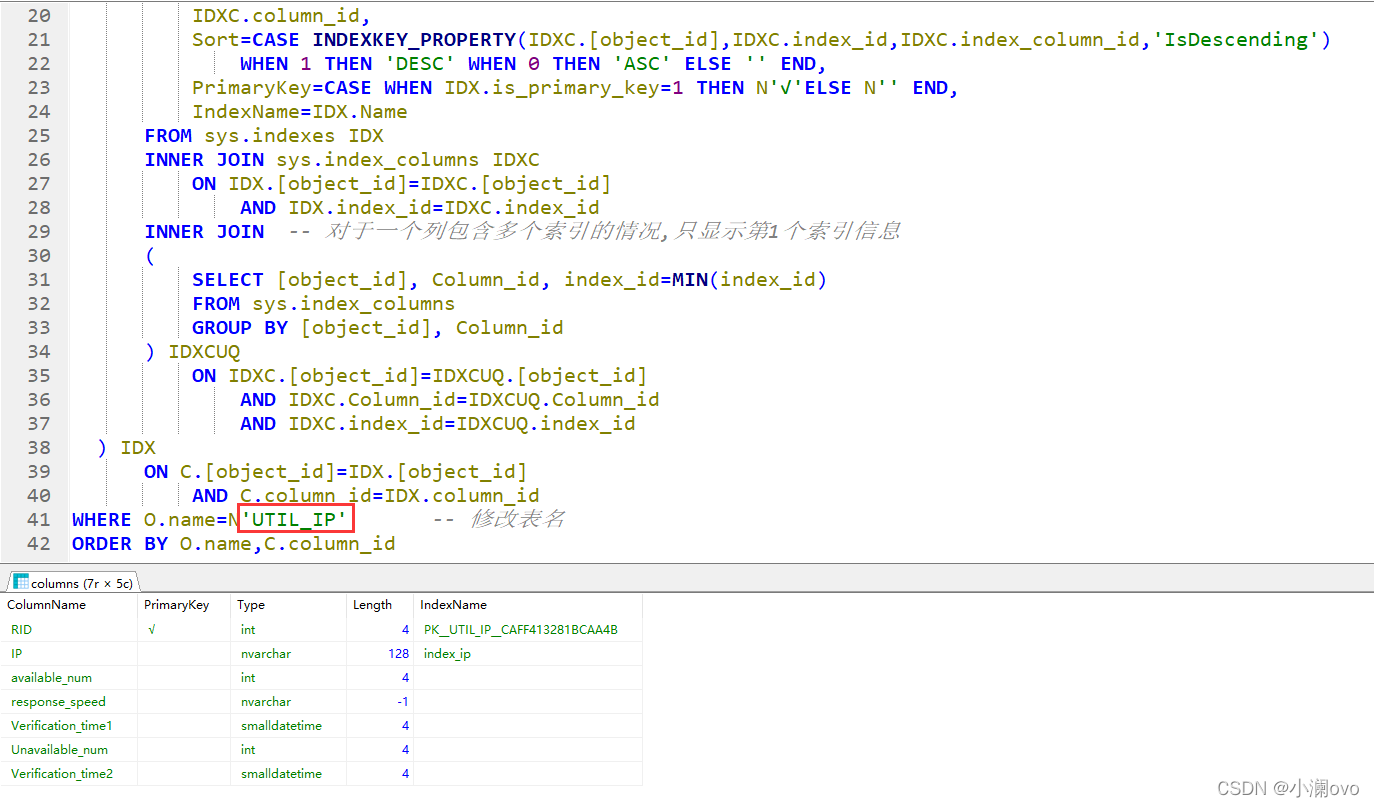Select the length 4 cell of available_num

380,678
